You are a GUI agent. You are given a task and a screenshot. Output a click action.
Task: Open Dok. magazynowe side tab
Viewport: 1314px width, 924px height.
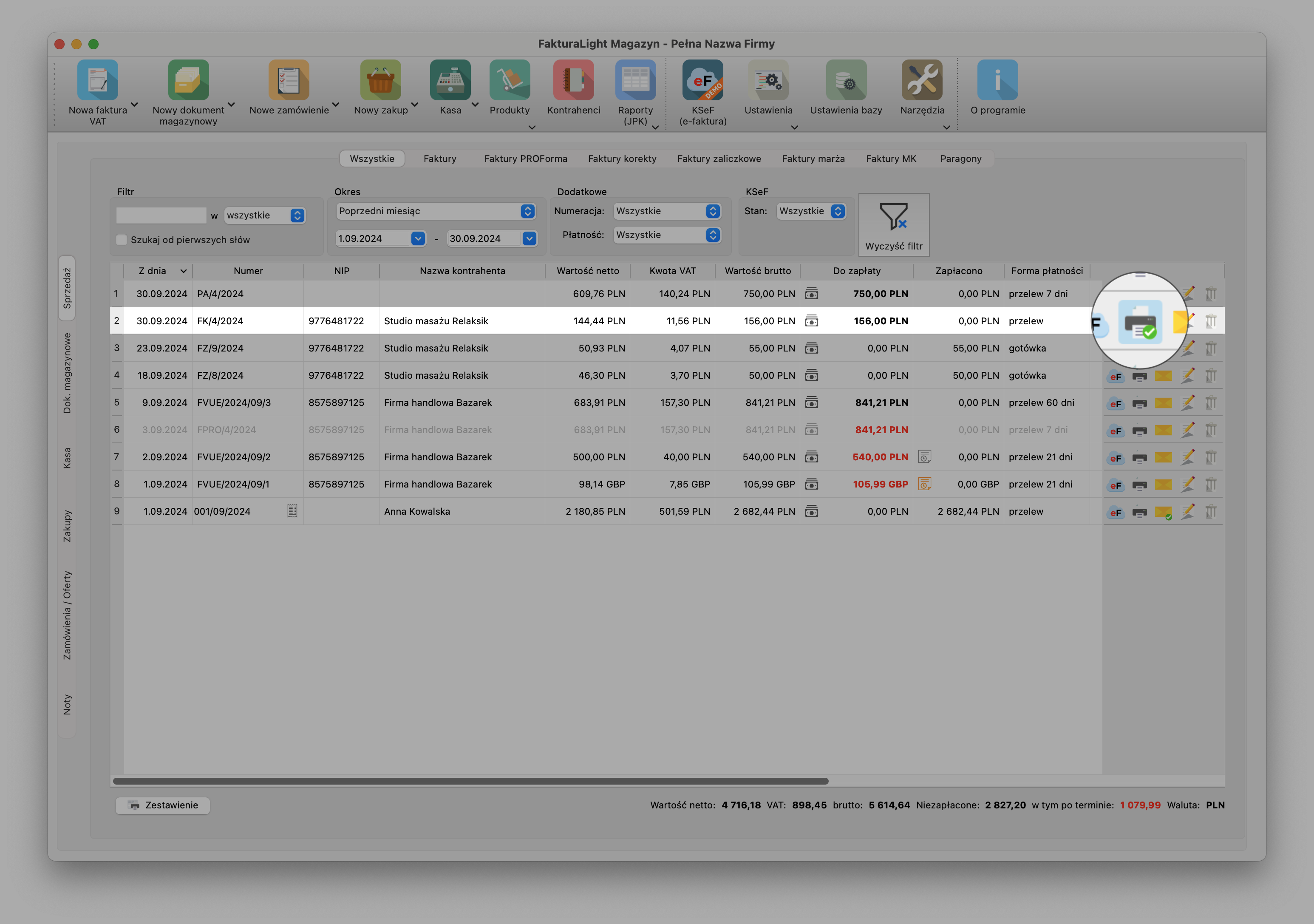pyautogui.click(x=67, y=373)
